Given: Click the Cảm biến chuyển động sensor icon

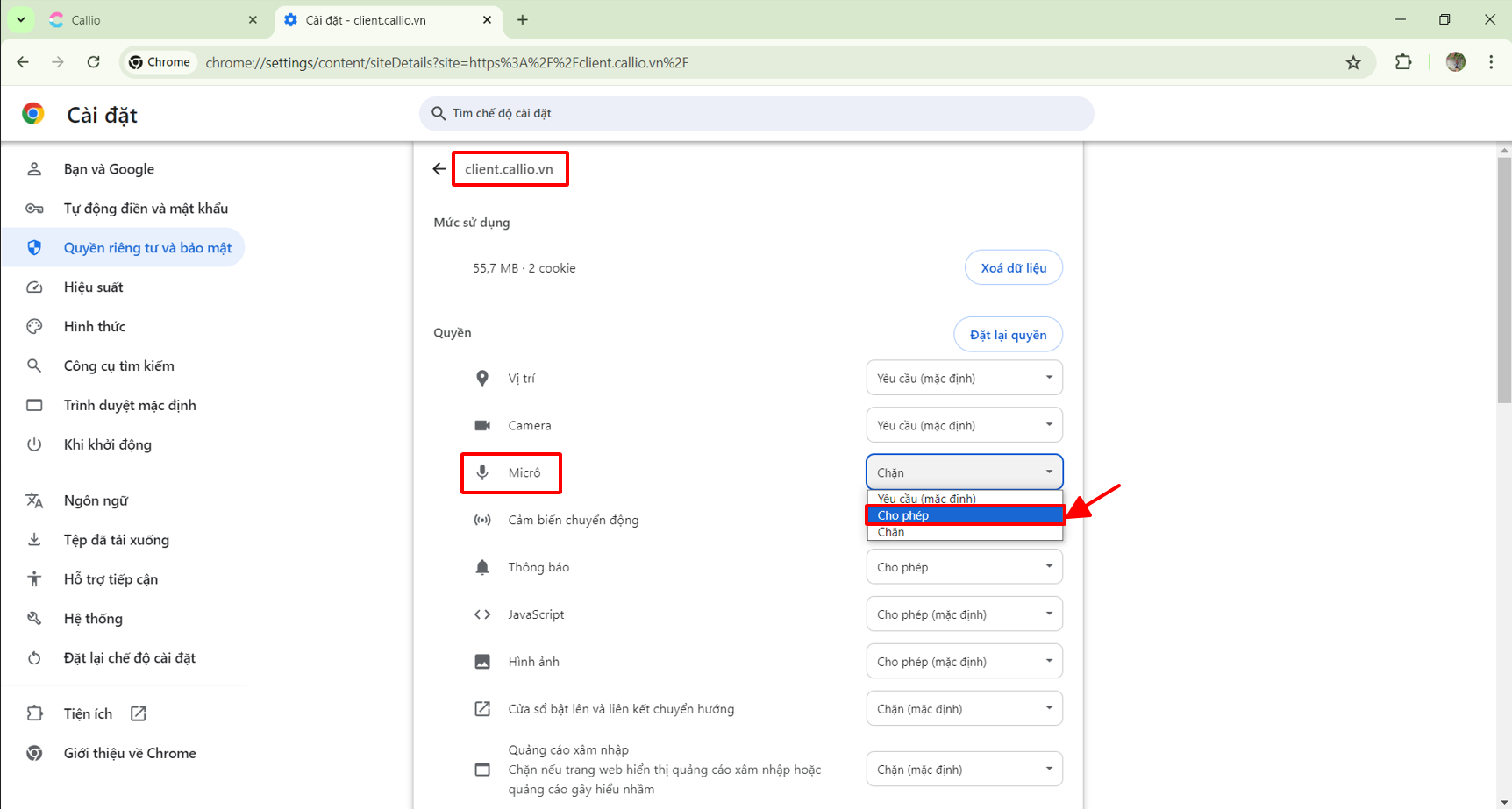Looking at the screenshot, I should [x=482, y=520].
